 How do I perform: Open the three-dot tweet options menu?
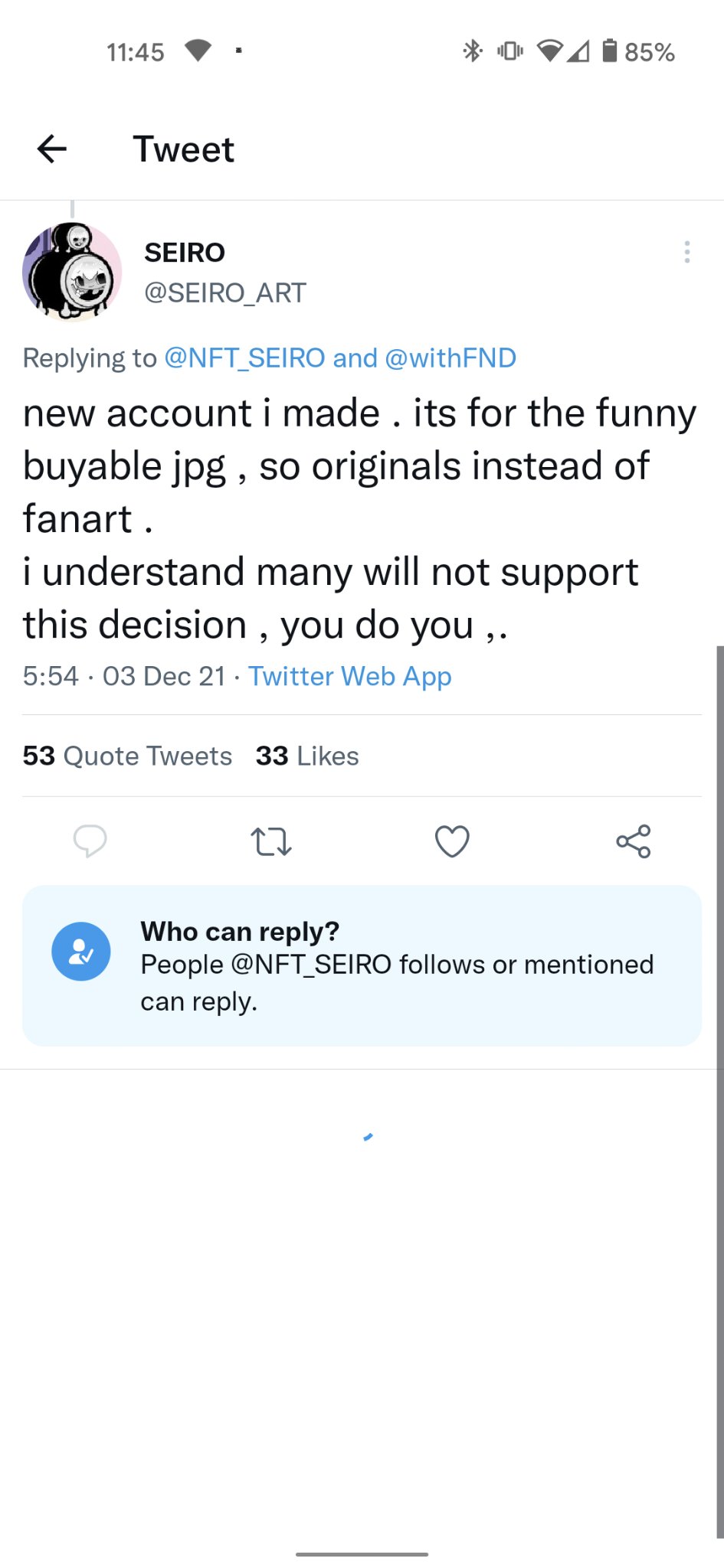click(686, 252)
